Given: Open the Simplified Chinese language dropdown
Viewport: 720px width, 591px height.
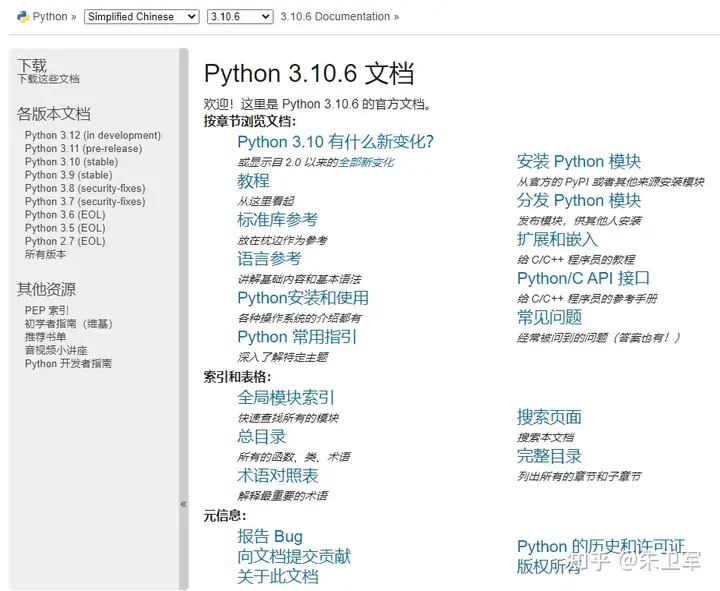Looking at the screenshot, I should tap(141, 17).
